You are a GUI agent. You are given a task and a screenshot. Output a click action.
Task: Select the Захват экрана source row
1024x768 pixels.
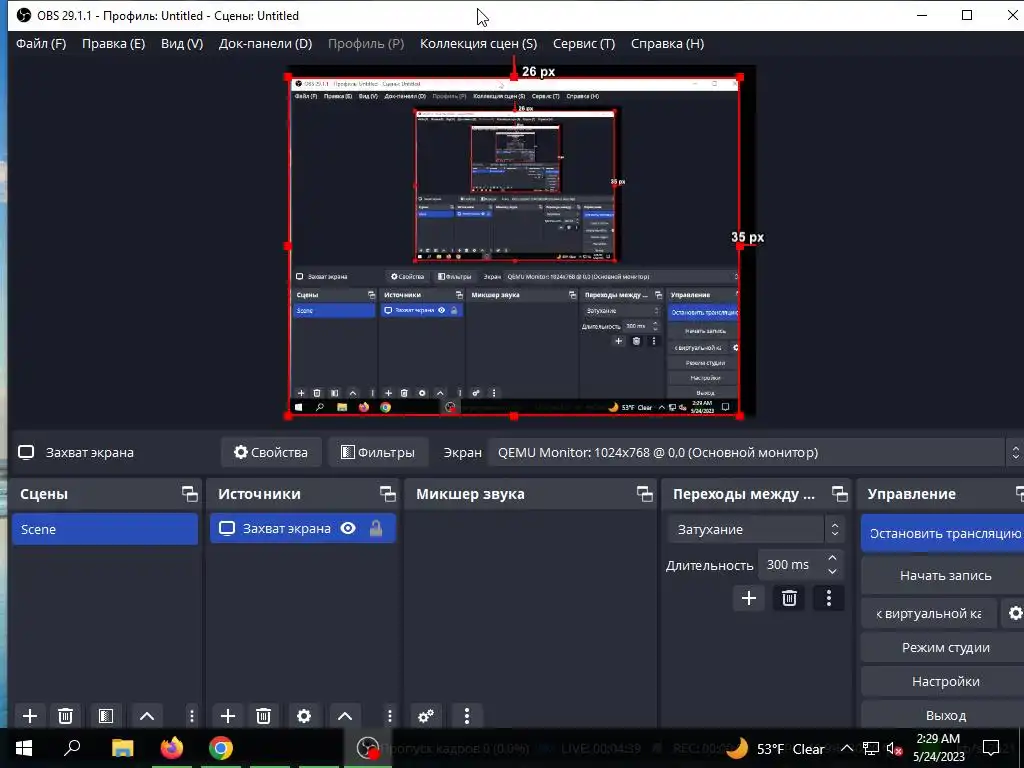click(x=303, y=528)
